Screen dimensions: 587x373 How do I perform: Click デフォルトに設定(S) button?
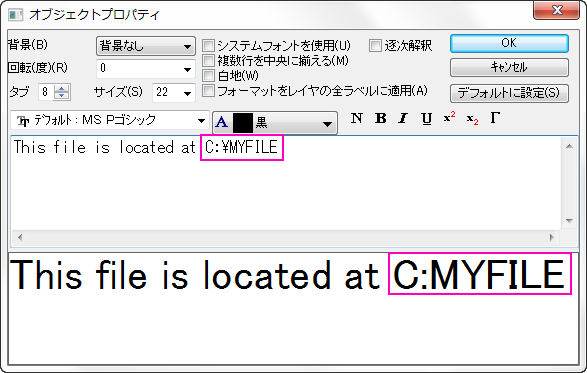coord(509,93)
